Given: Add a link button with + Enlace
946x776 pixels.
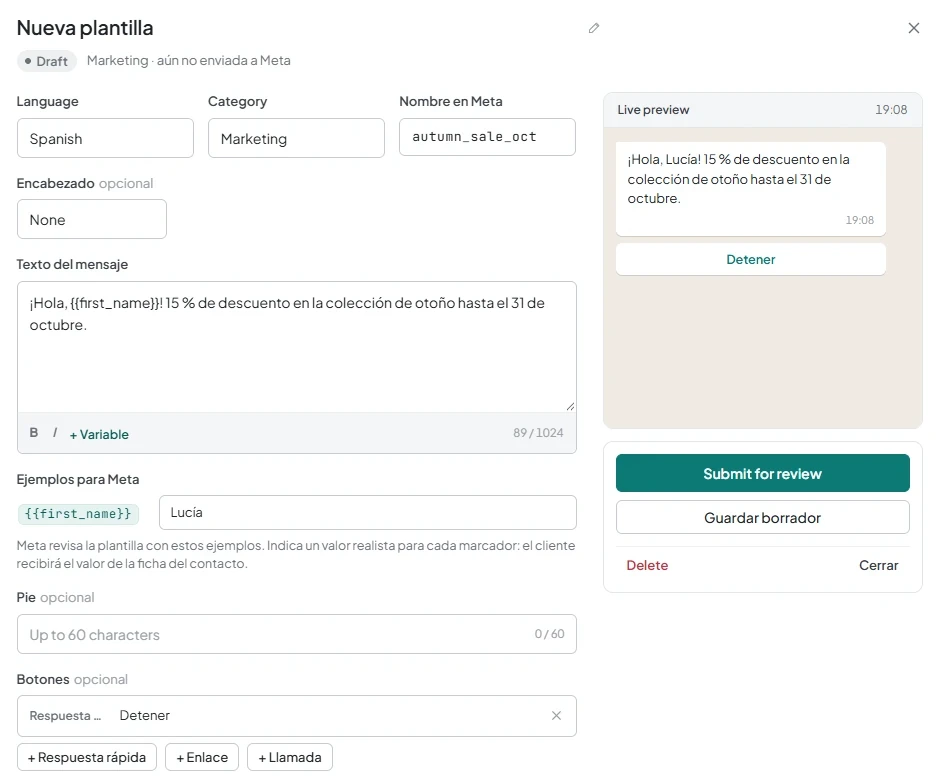Looking at the screenshot, I should [x=202, y=757].
